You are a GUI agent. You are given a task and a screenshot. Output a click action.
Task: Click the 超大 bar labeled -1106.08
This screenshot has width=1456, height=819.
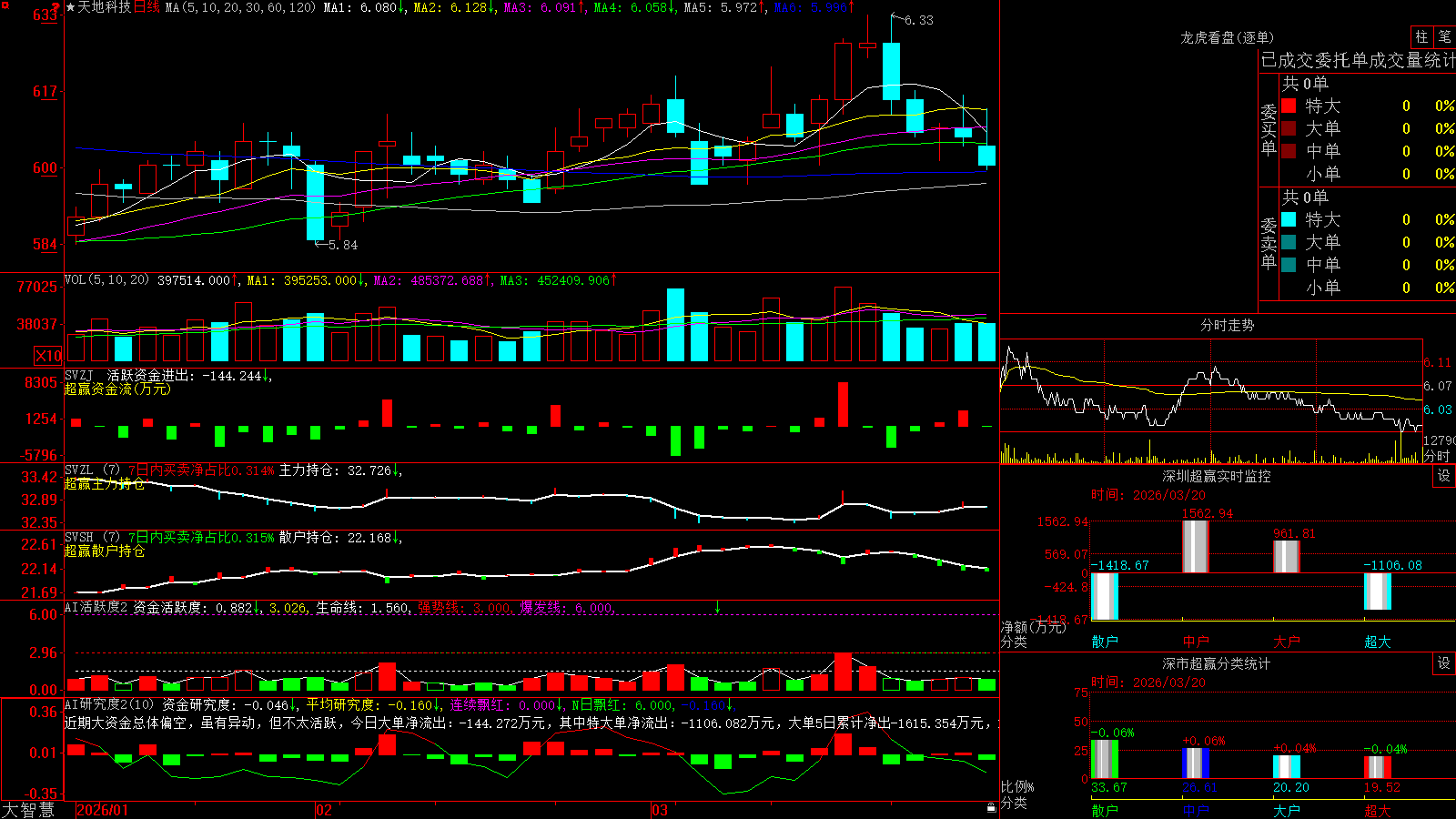click(x=1377, y=591)
